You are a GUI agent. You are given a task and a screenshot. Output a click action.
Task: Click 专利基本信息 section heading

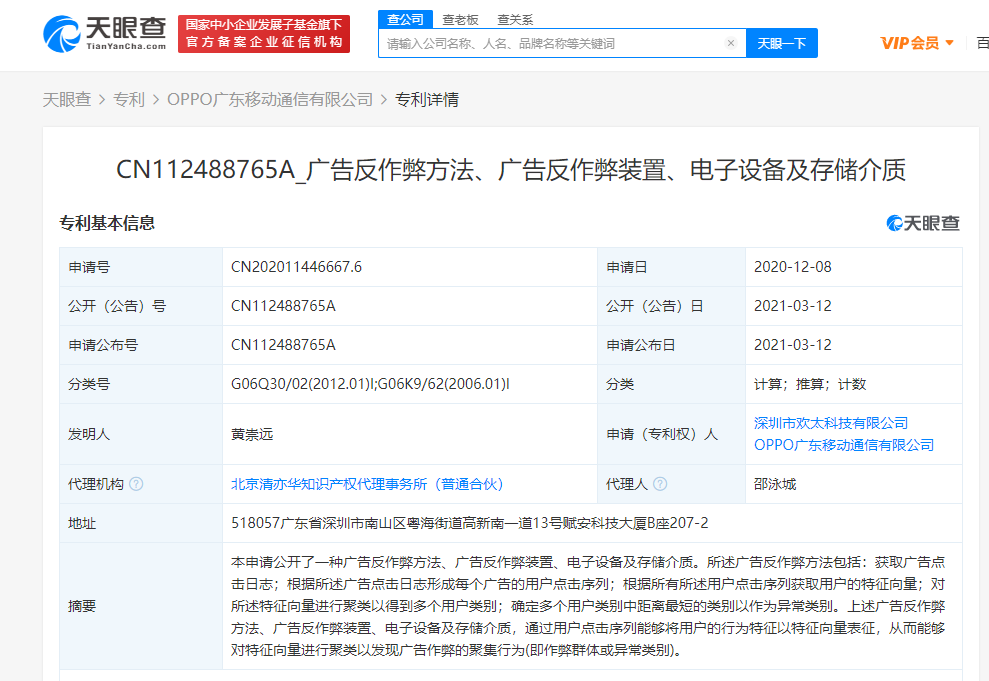pos(107,223)
